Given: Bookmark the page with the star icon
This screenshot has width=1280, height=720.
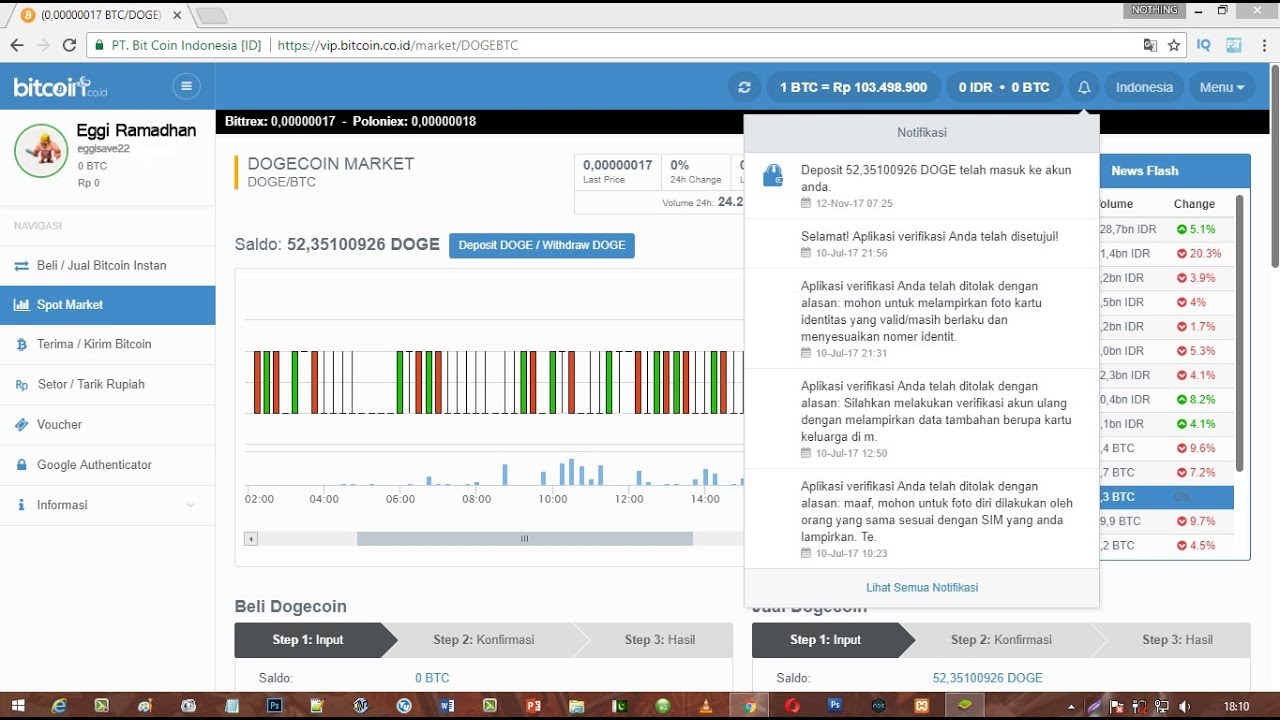Looking at the screenshot, I should pos(1174,45).
